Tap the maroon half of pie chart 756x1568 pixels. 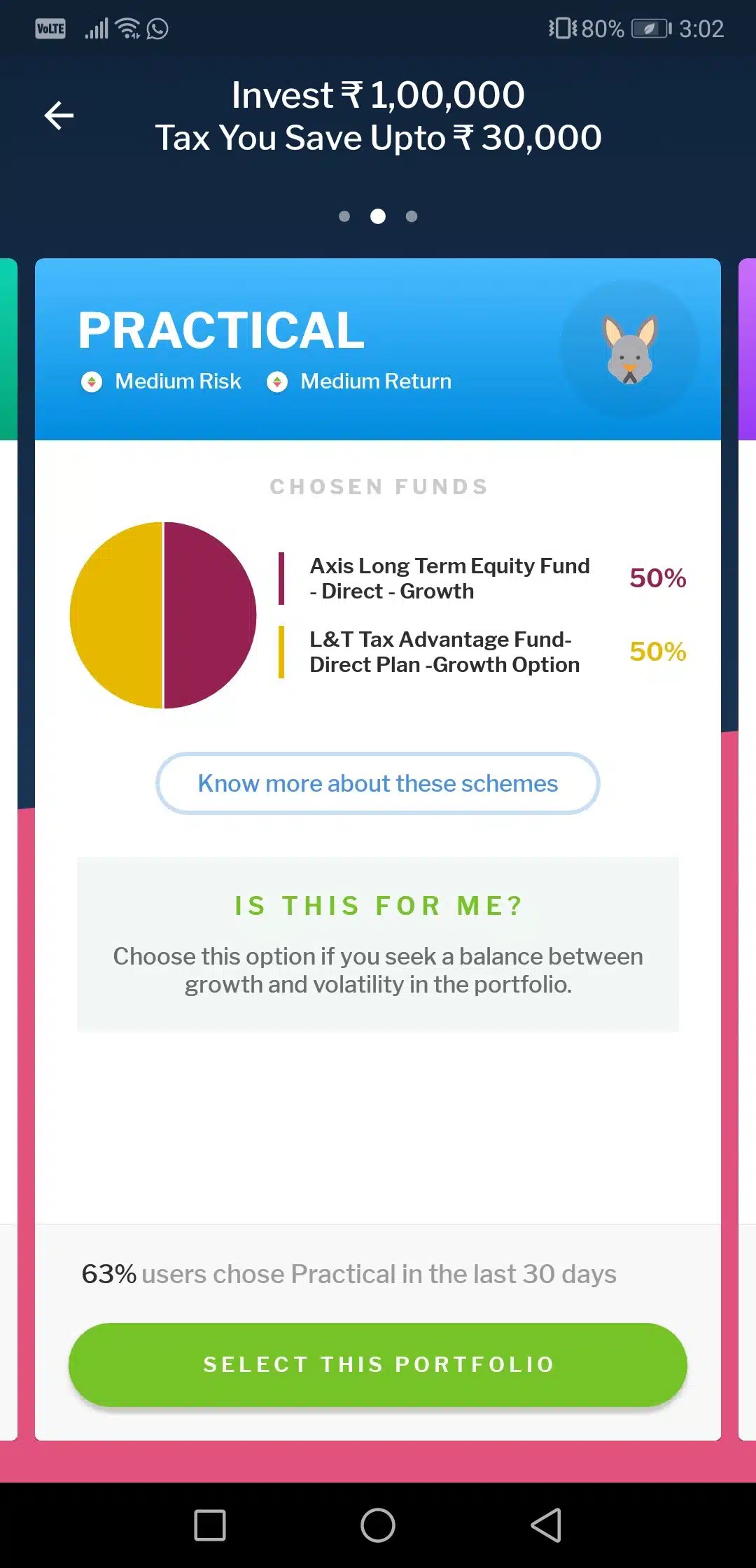[x=210, y=615]
